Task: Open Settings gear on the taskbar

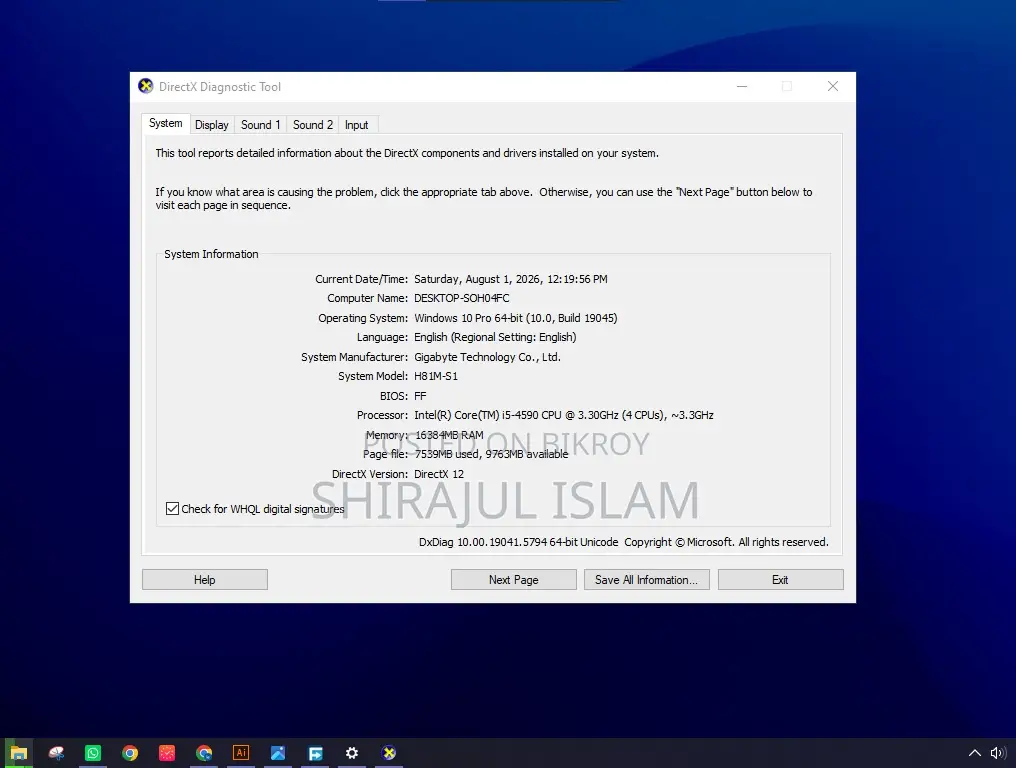Action: pos(352,753)
